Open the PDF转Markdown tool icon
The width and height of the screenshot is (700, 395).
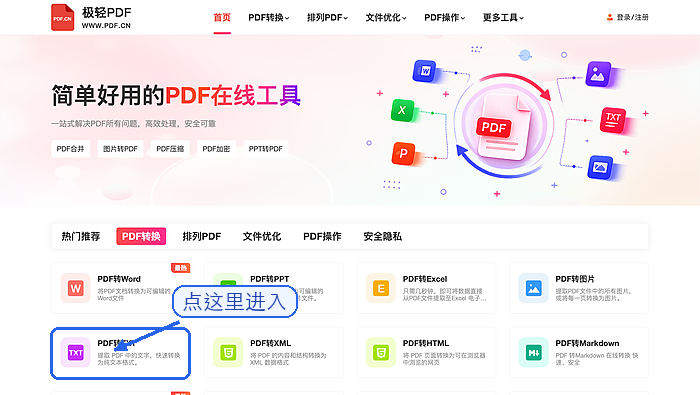[533, 353]
